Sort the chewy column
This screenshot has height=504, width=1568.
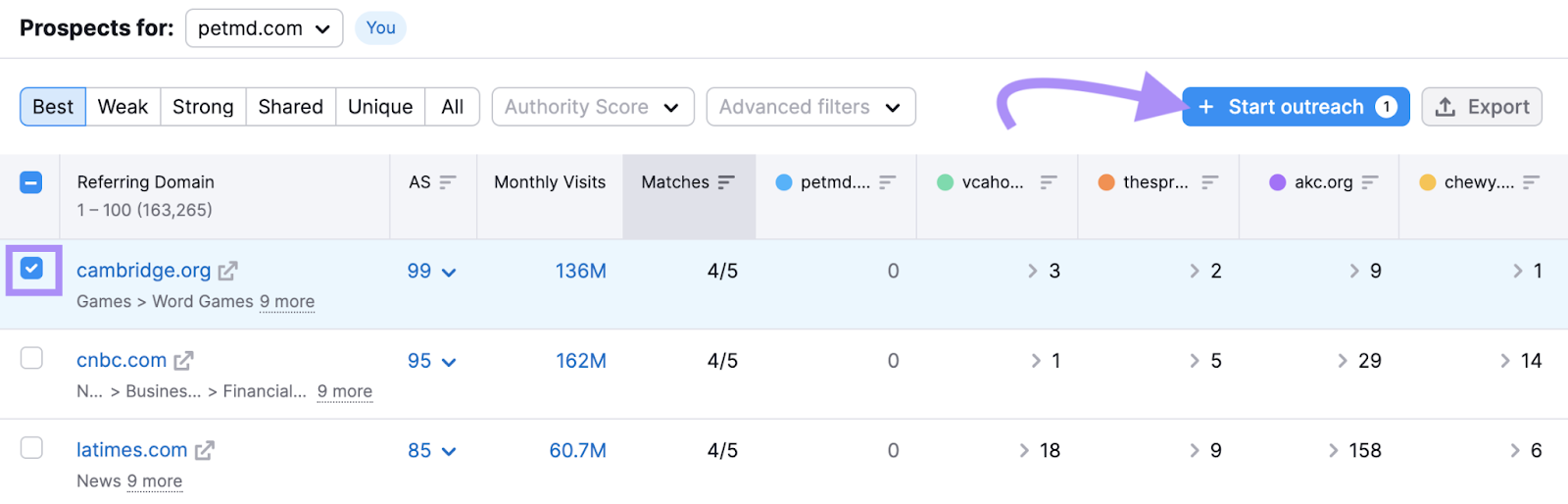point(1531,182)
